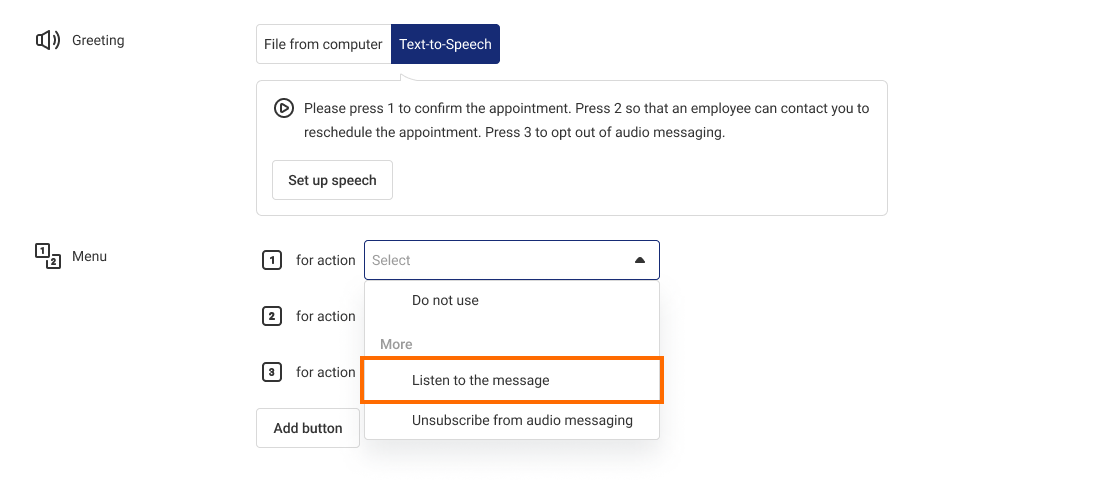Click 'for action' label beside key 2
1112x488 pixels.
[326, 316]
